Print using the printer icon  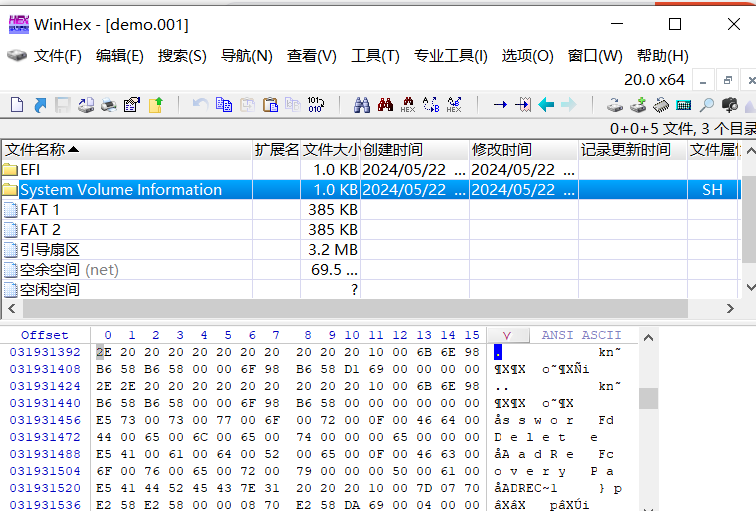(109, 105)
